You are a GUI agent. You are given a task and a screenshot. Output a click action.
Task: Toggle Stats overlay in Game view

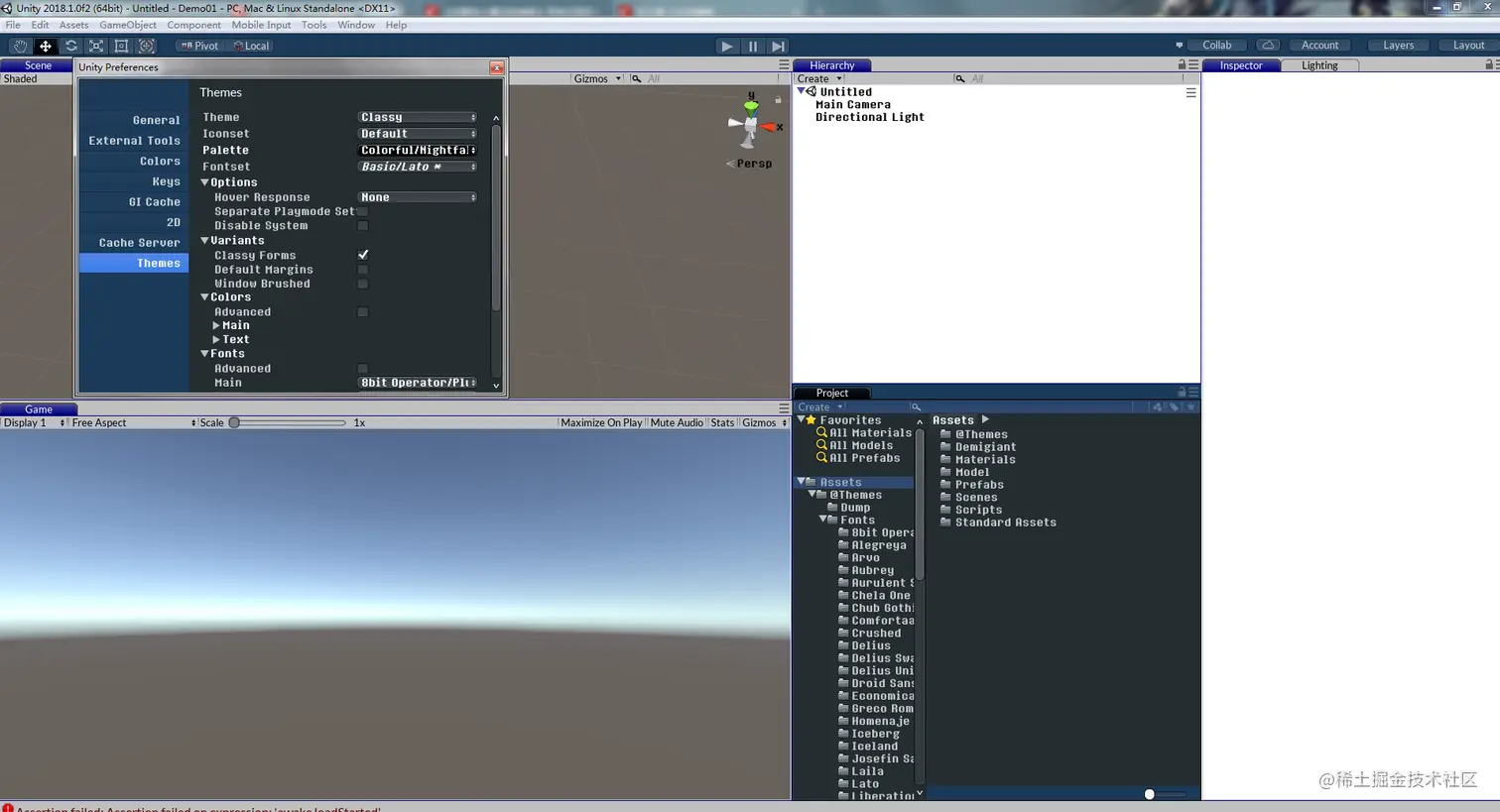point(722,422)
